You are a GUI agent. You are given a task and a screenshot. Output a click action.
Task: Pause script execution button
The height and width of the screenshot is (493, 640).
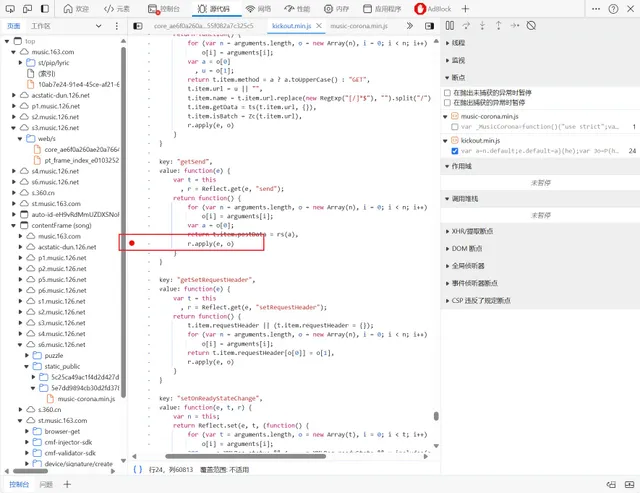[x=450, y=26]
